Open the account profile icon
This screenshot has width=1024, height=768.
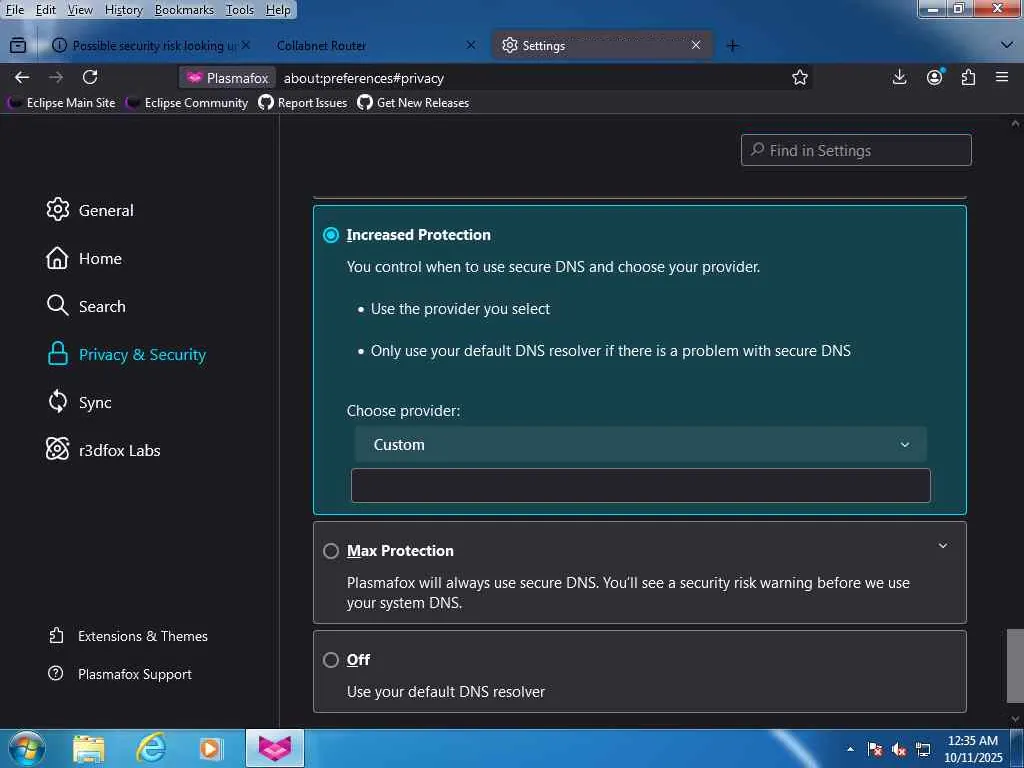(935, 78)
